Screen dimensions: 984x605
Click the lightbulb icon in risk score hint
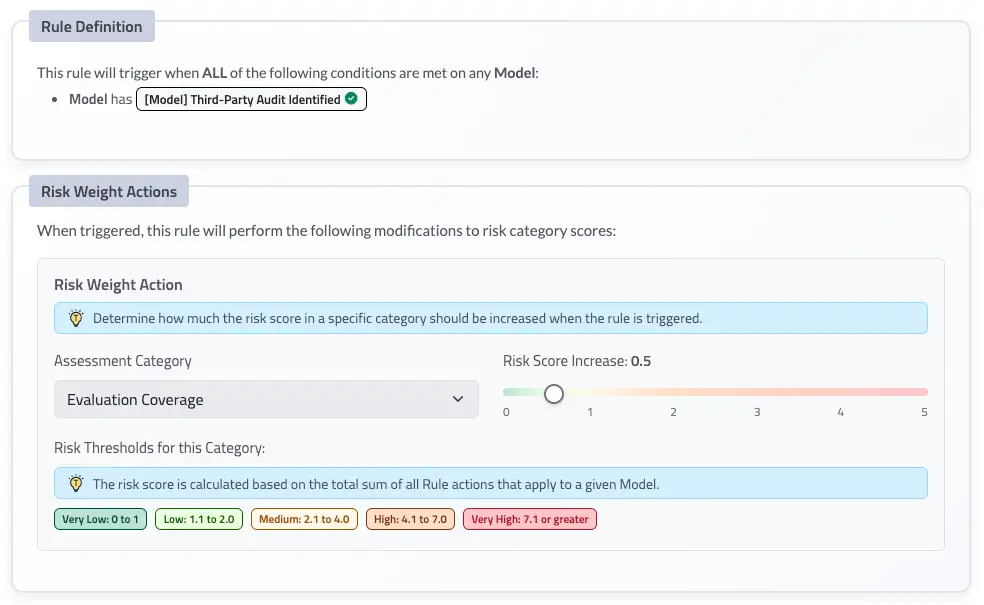pos(76,484)
